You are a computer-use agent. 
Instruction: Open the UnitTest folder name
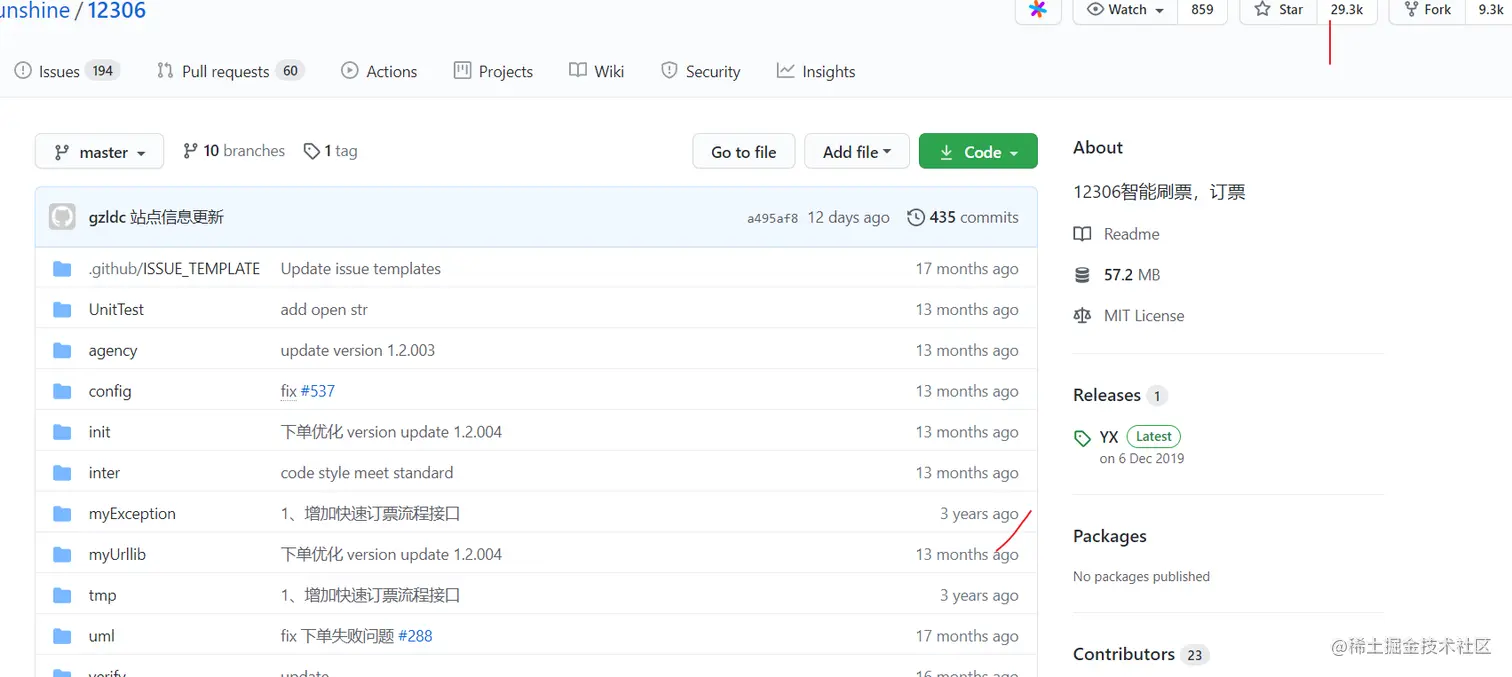click(116, 310)
